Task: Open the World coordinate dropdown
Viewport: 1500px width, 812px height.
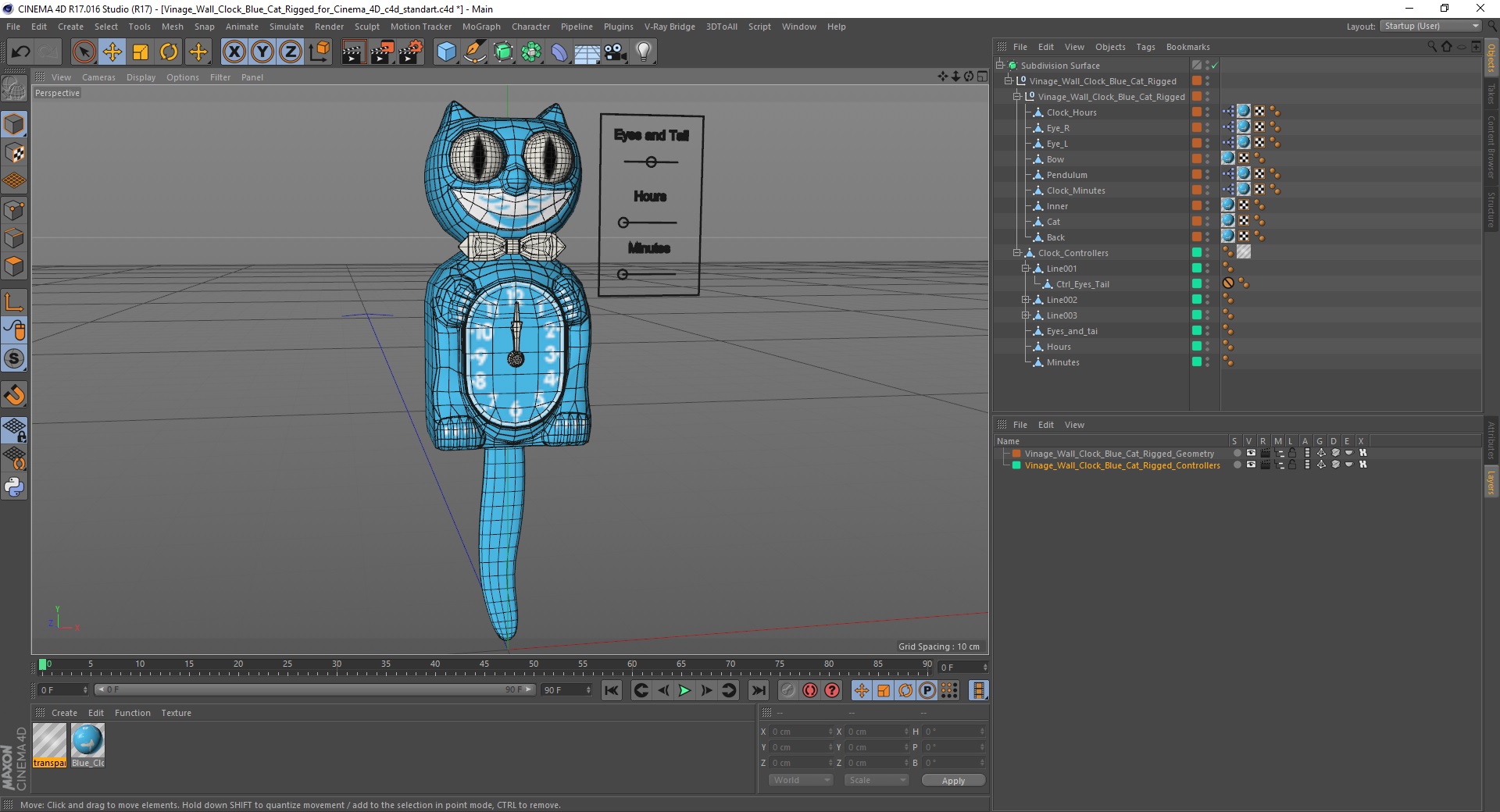Action: (801, 780)
